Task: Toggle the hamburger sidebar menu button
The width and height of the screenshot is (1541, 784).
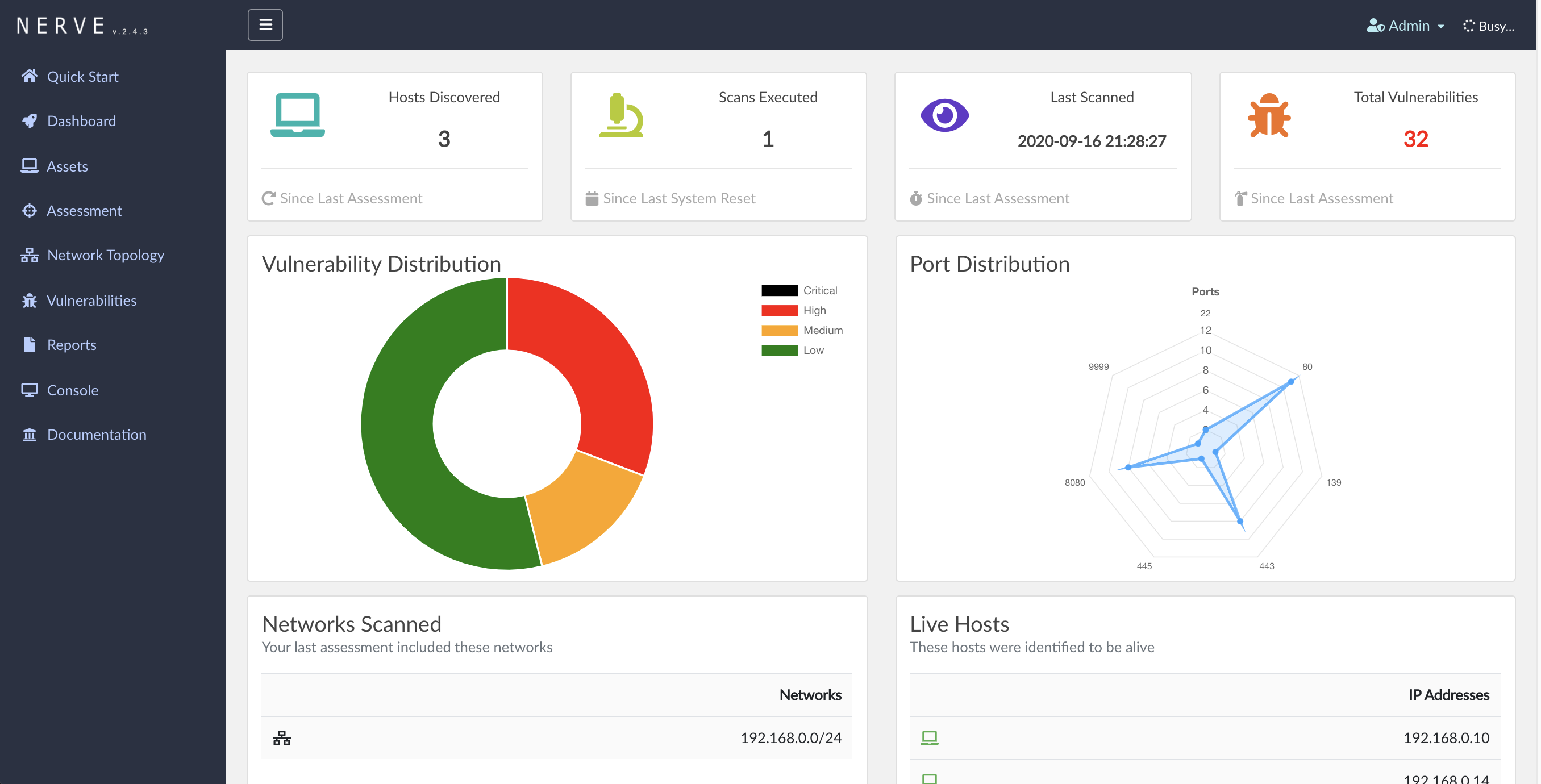Action: [265, 25]
